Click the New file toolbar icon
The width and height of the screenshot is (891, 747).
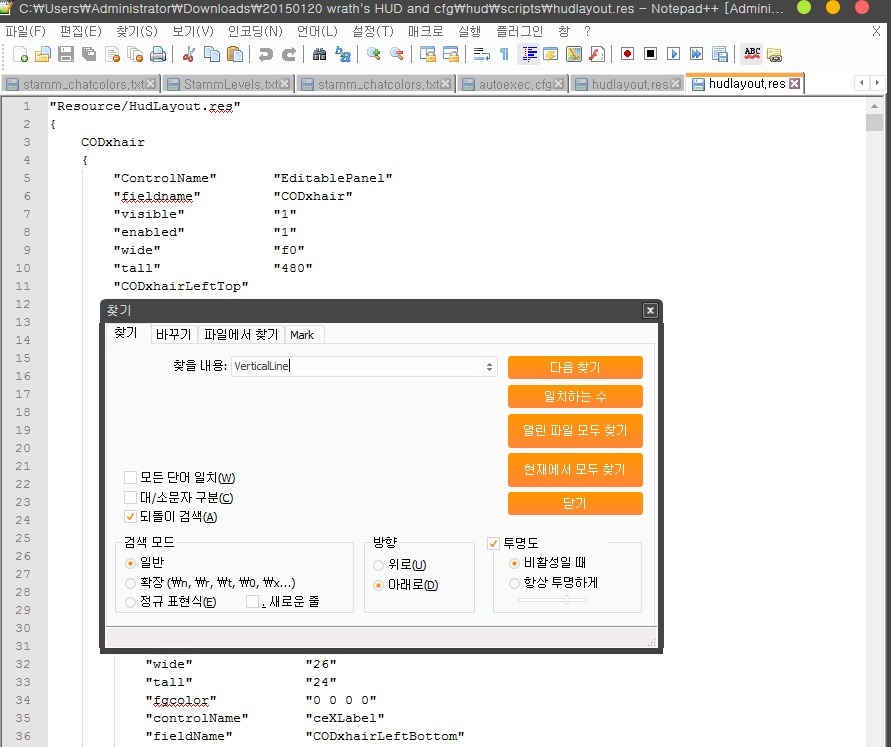click(20, 54)
